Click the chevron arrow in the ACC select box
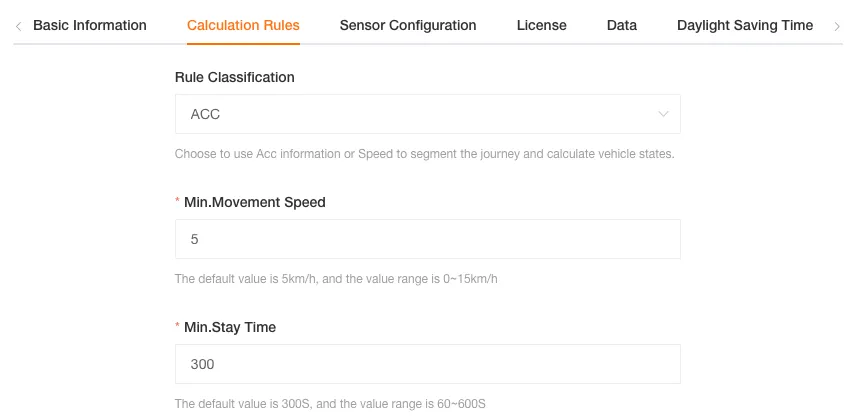Viewport: 861px width, 420px height. pos(663,114)
